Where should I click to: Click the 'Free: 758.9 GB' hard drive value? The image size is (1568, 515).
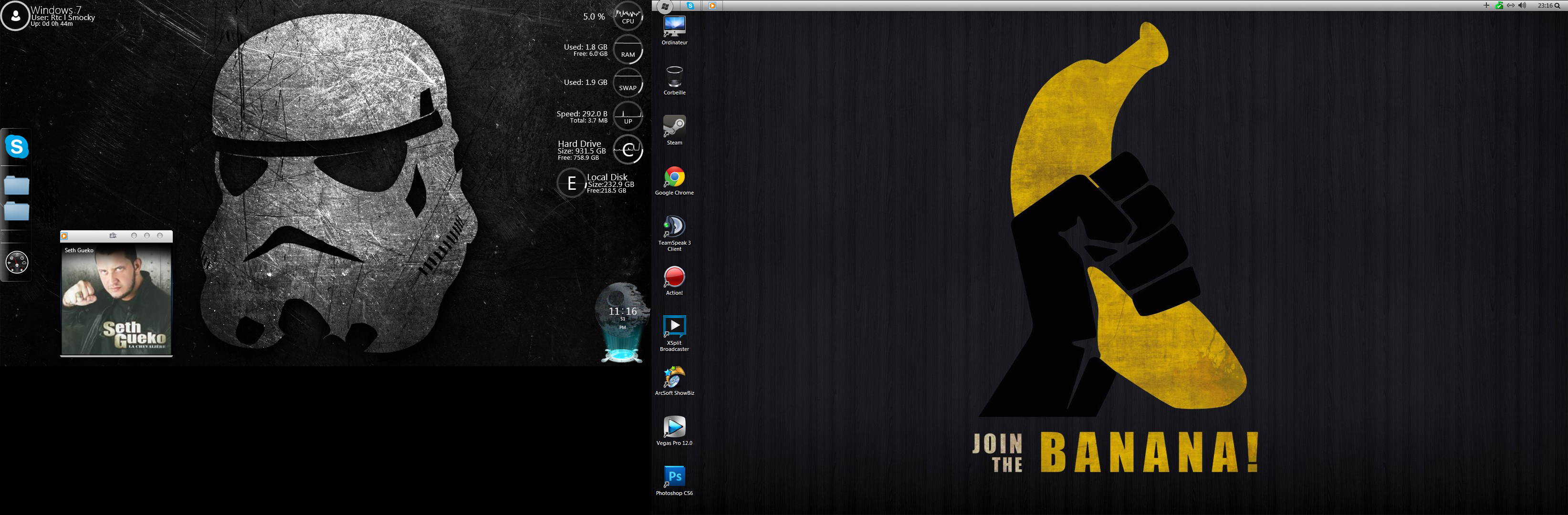[578, 157]
